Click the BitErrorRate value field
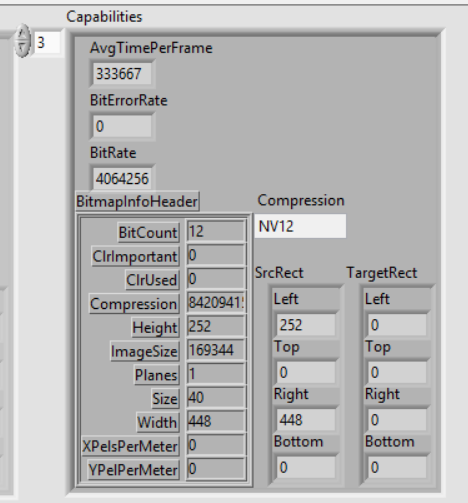 122,126
